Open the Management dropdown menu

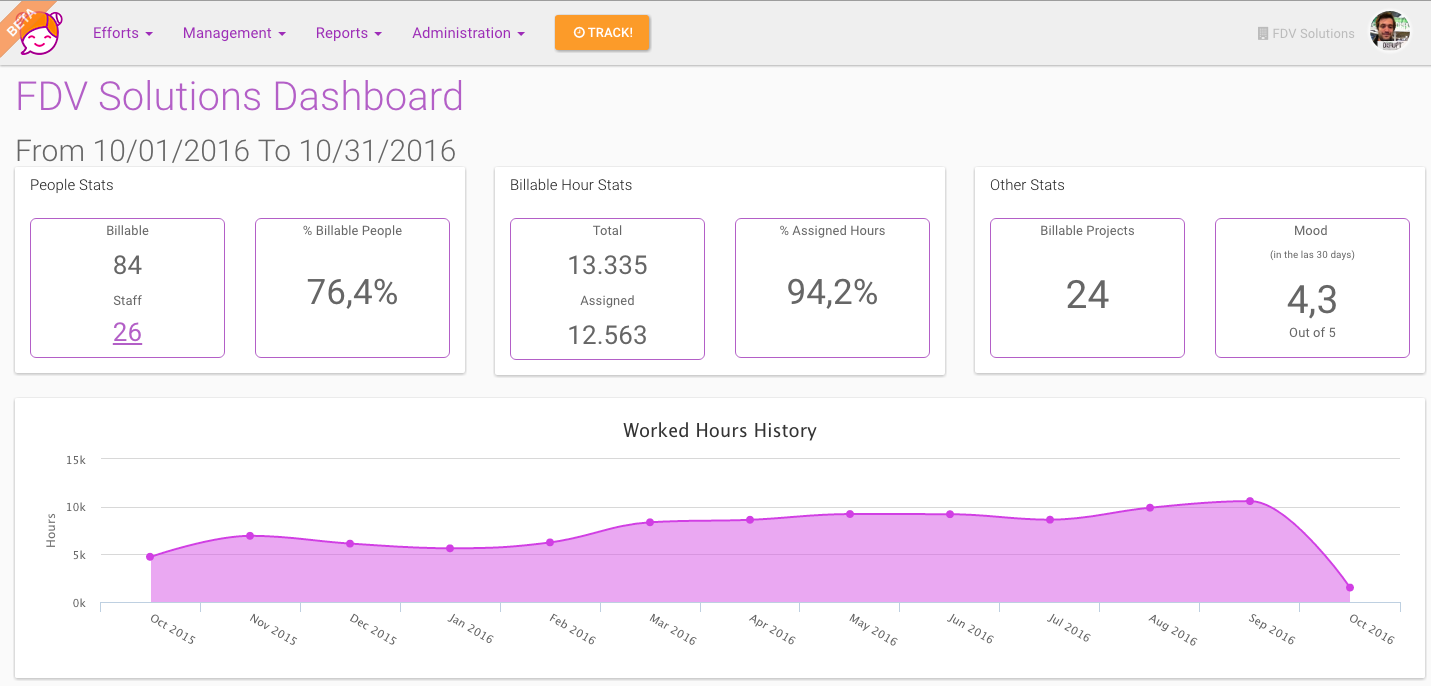pyautogui.click(x=234, y=33)
